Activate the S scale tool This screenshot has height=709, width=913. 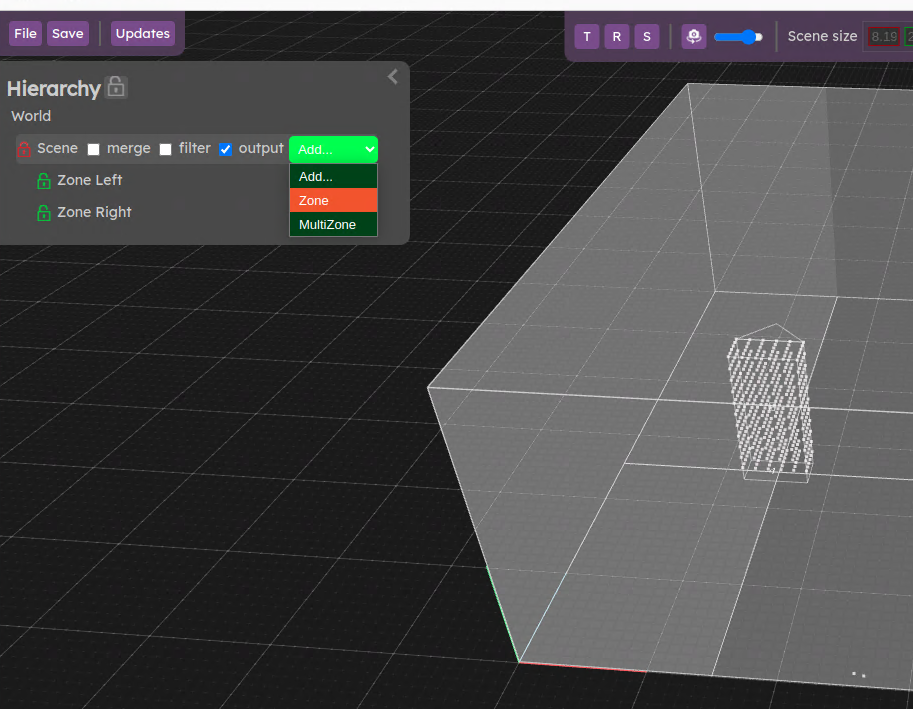click(647, 37)
